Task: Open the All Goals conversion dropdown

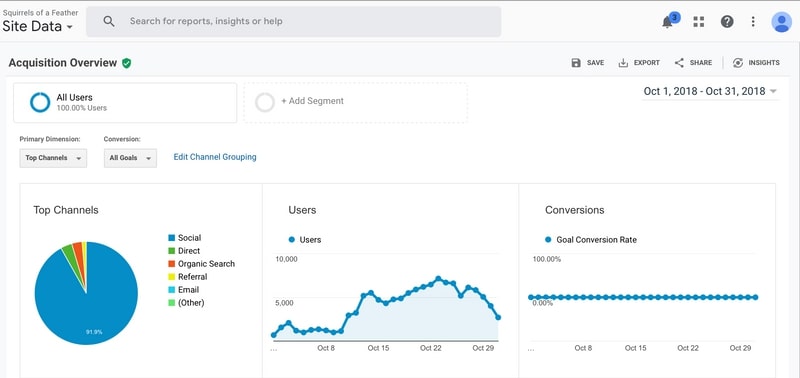Action: coord(130,158)
